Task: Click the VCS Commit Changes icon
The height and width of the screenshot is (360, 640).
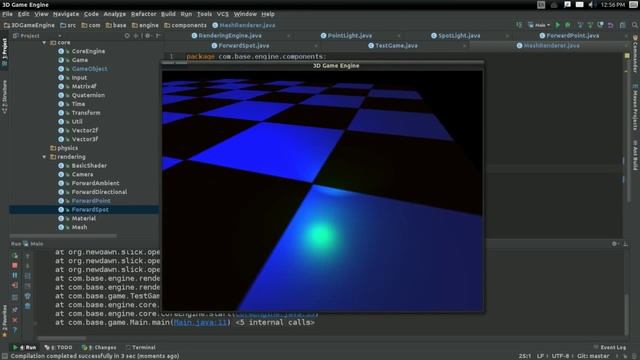Action: tap(590, 25)
